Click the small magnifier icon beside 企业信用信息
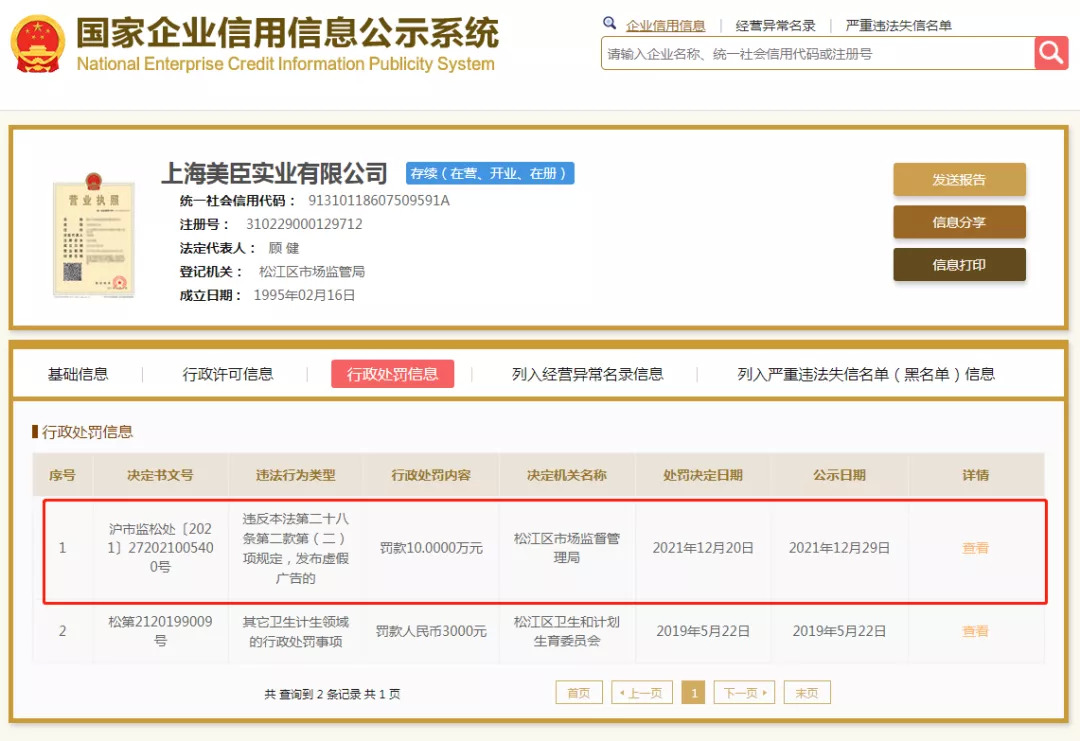1080x741 pixels. pyautogui.click(x=610, y=24)
